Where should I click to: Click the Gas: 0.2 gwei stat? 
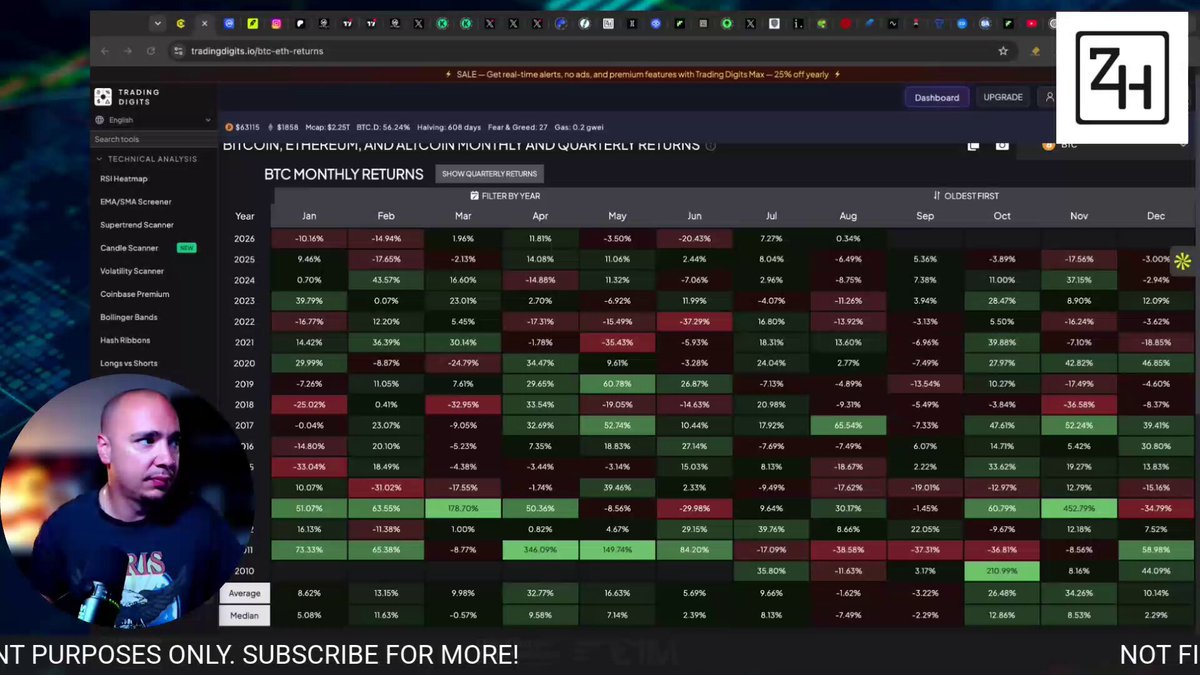[581, 127]
